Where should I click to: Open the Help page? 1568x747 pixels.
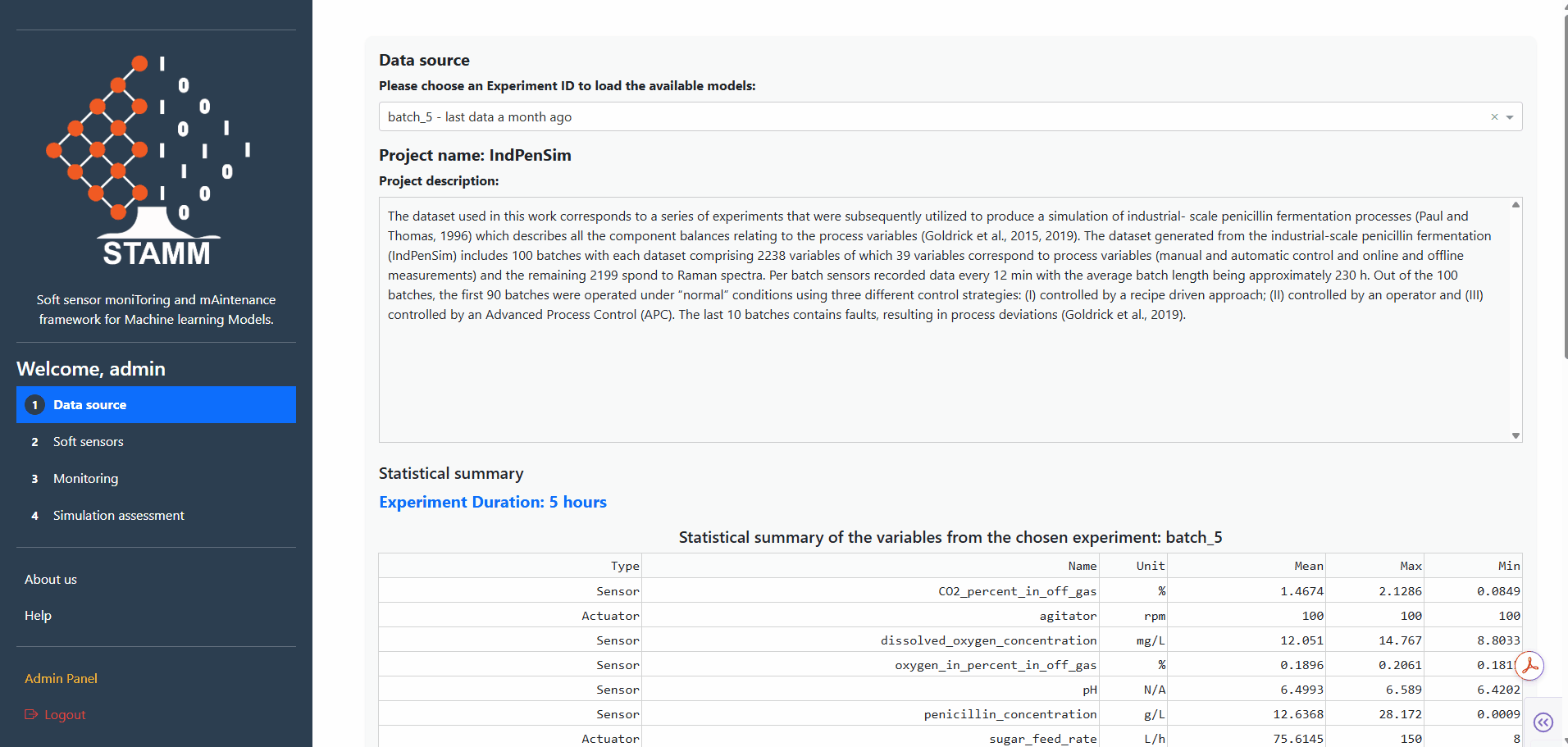point(38,615)
